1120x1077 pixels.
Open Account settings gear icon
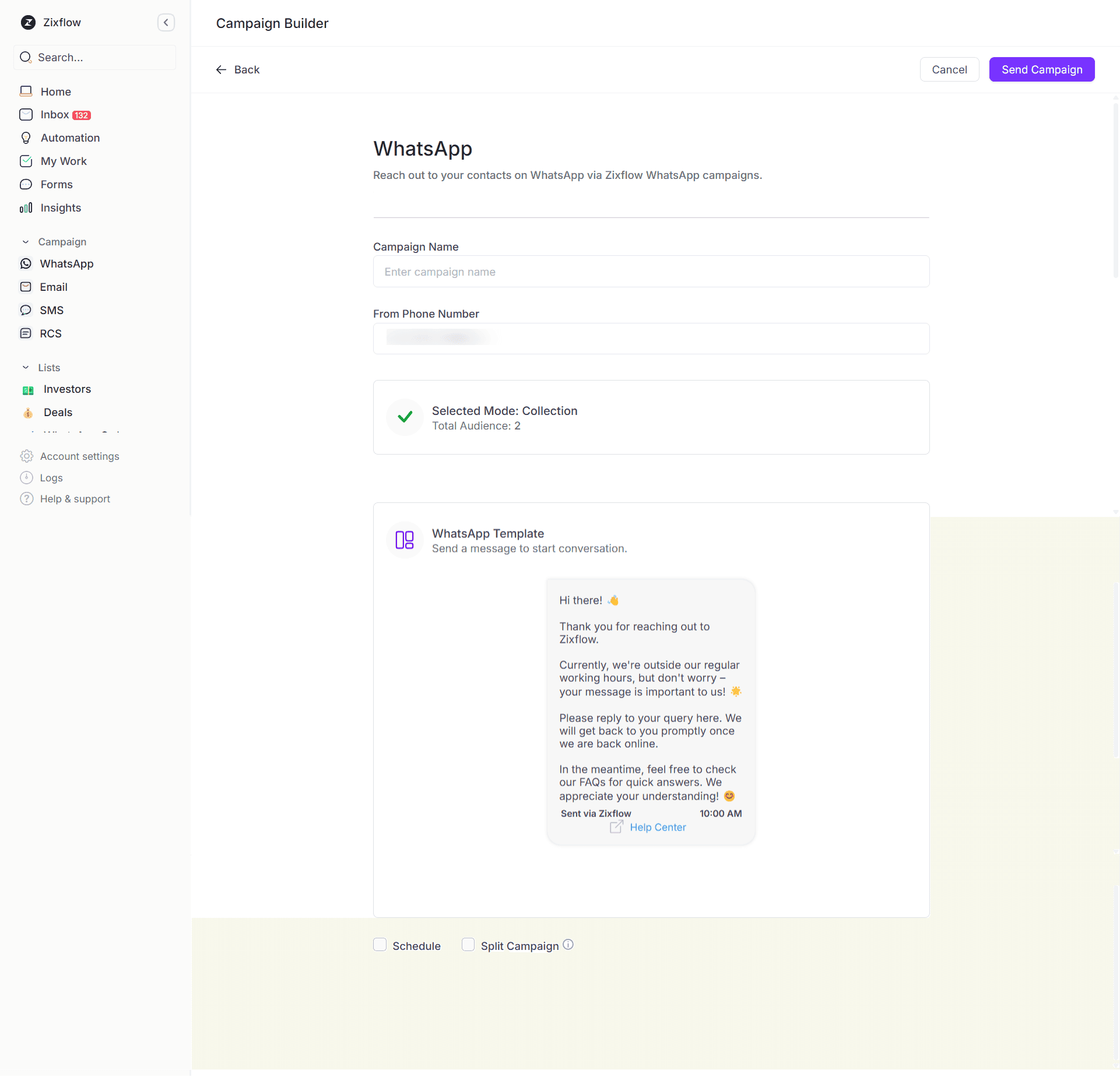tap(26, 456)
